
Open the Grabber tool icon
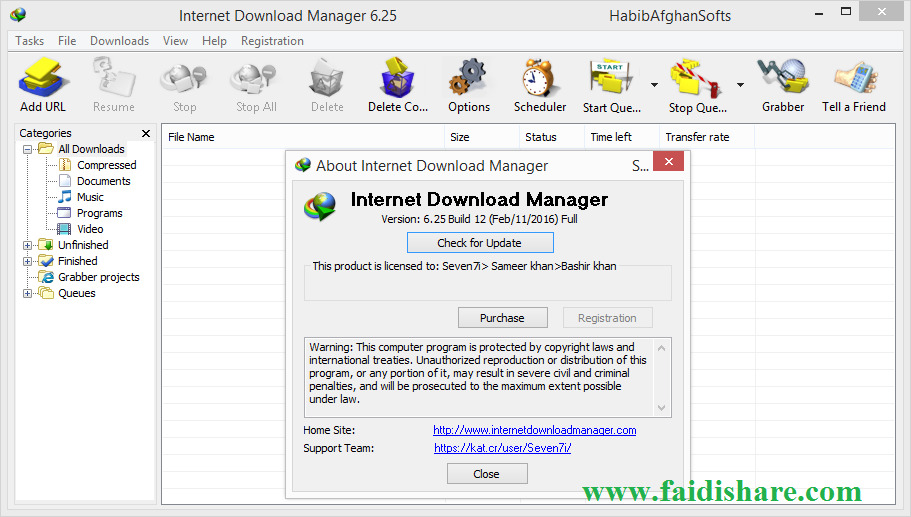783,77
